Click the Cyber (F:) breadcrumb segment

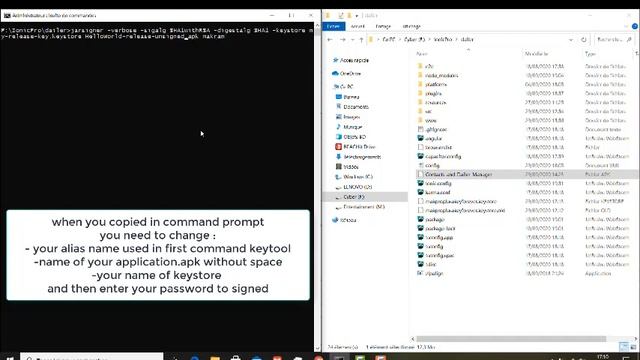415,40
